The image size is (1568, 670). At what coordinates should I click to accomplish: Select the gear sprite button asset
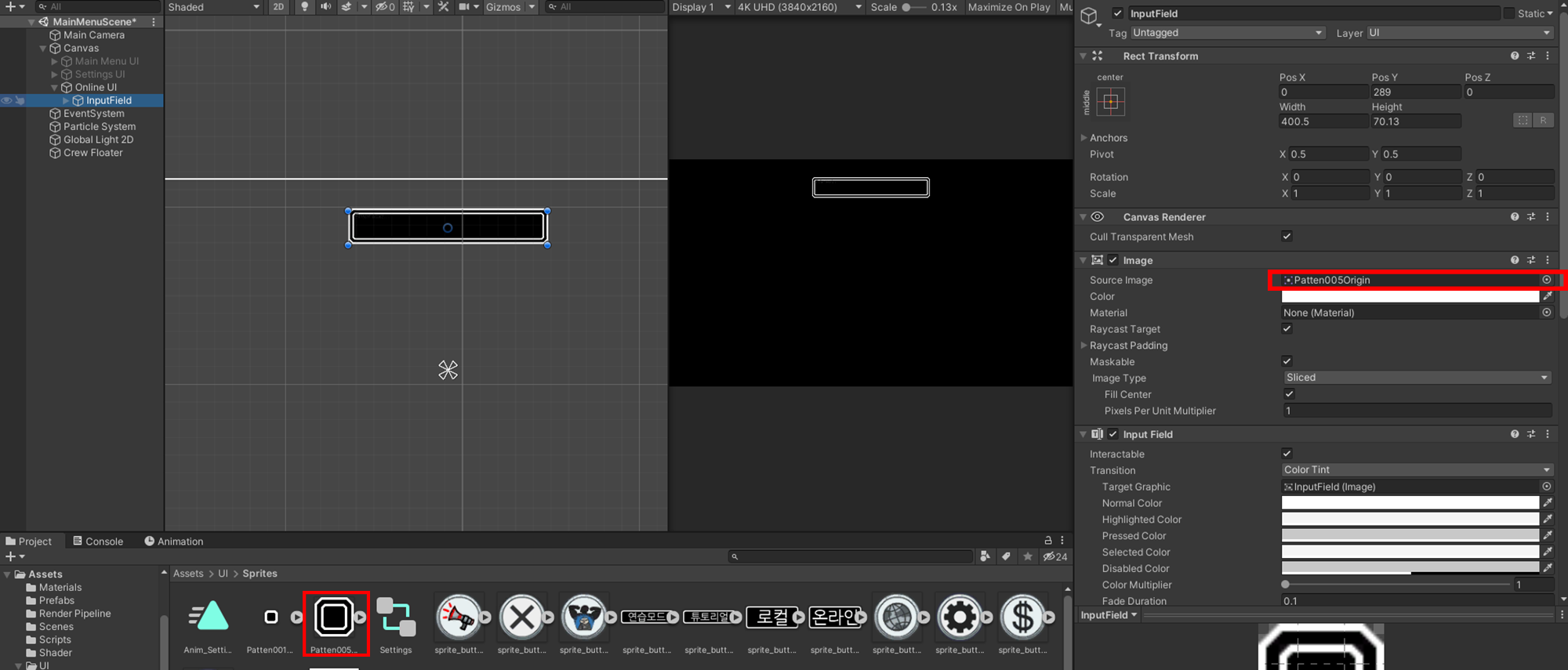[x=960, y=617]
